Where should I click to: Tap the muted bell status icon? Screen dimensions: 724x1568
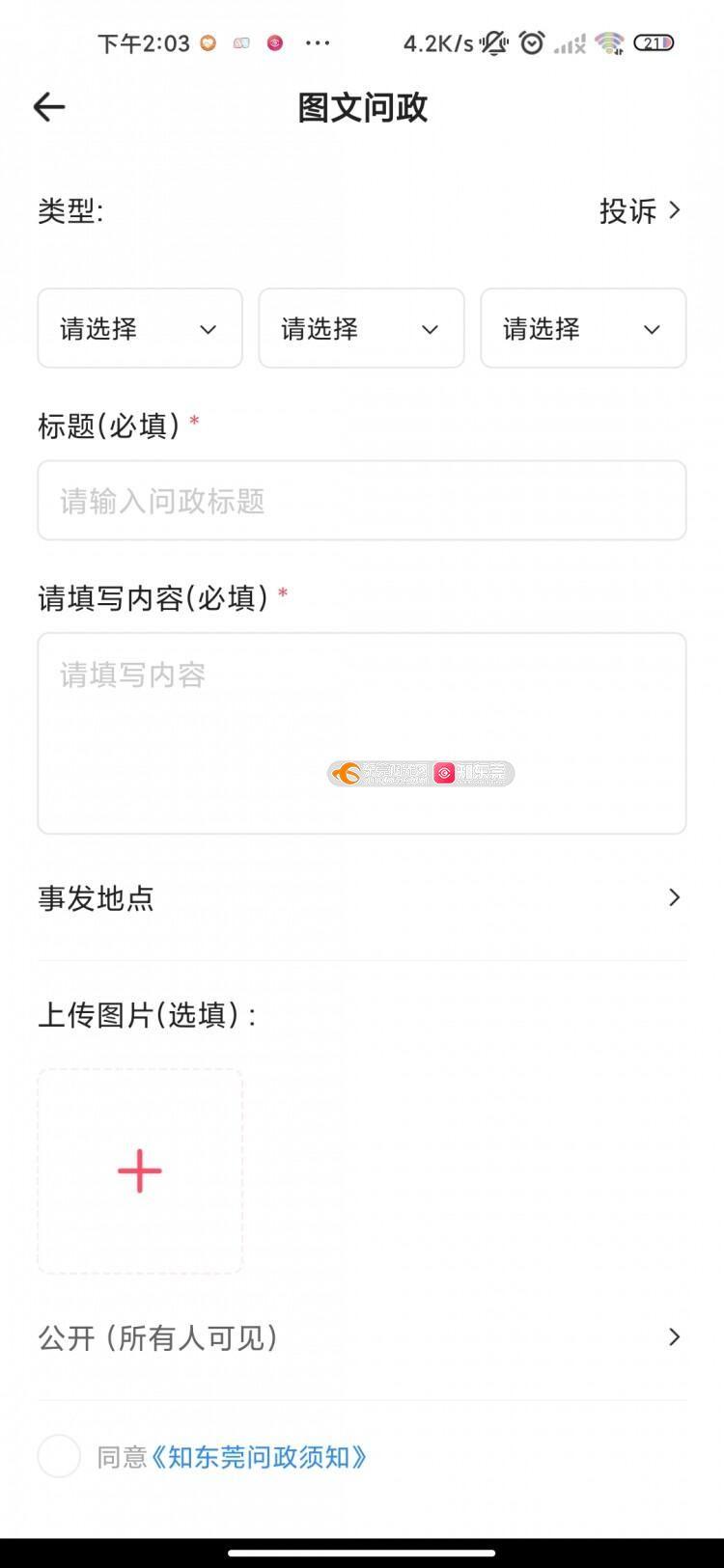click(x=494, y=42)
